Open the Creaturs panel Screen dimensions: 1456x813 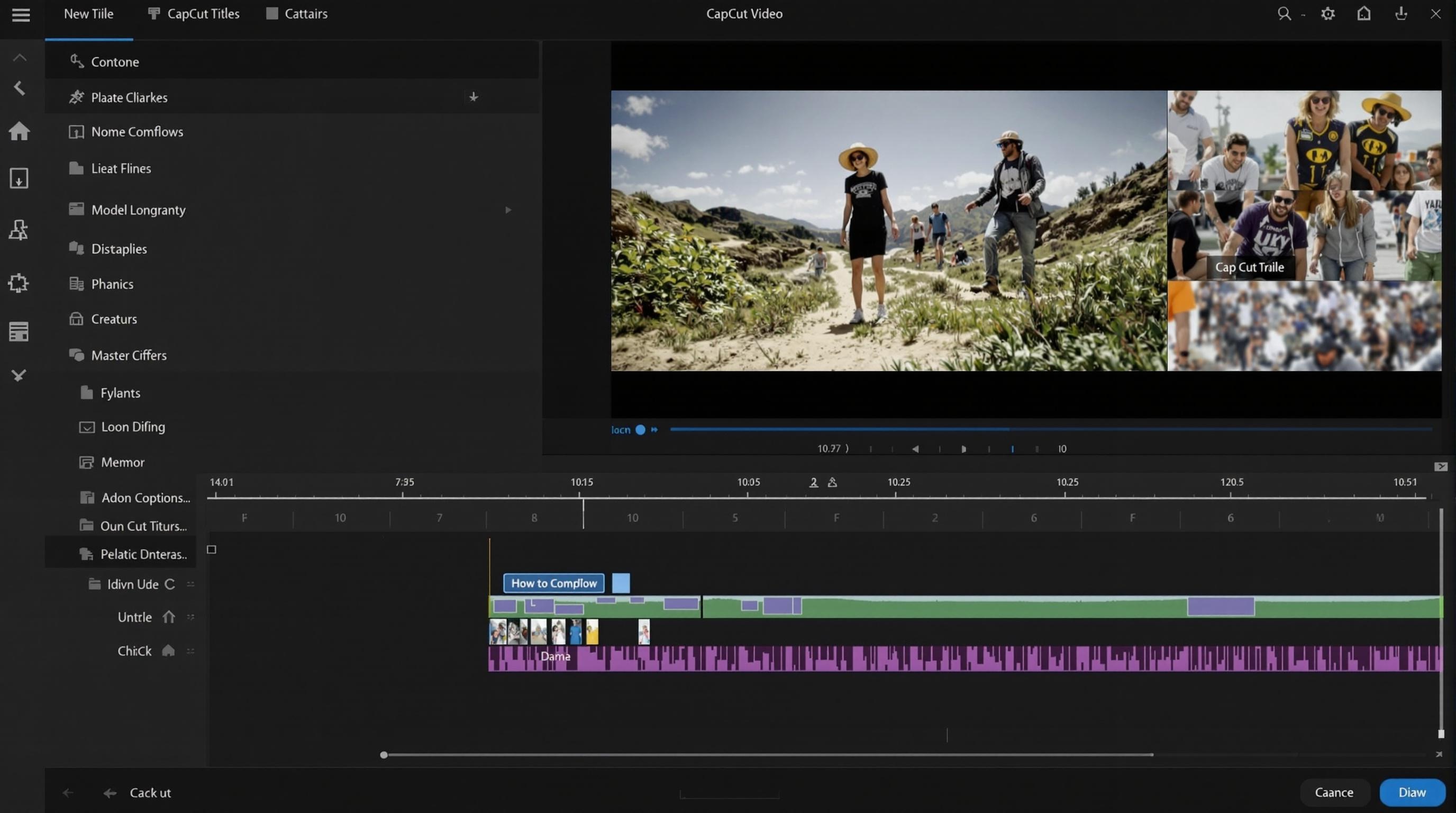click(114, 319)
